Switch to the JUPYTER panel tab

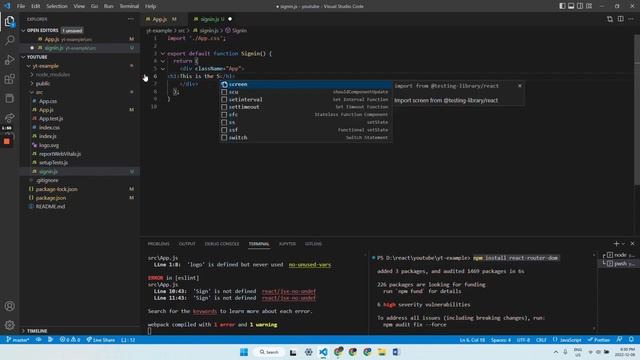coord(287,244)
